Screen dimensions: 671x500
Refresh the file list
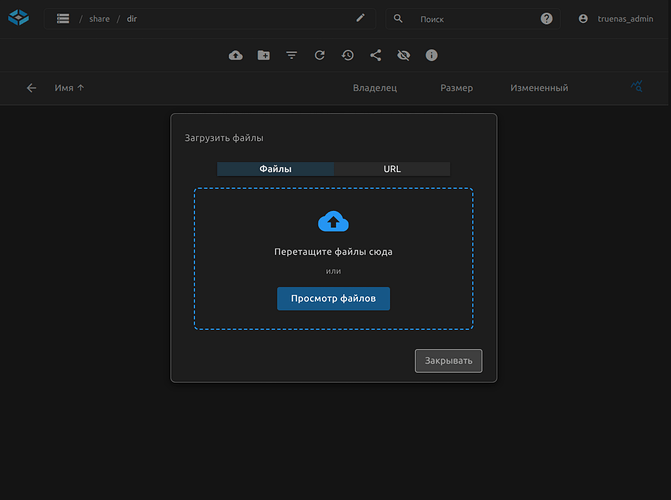320,55
